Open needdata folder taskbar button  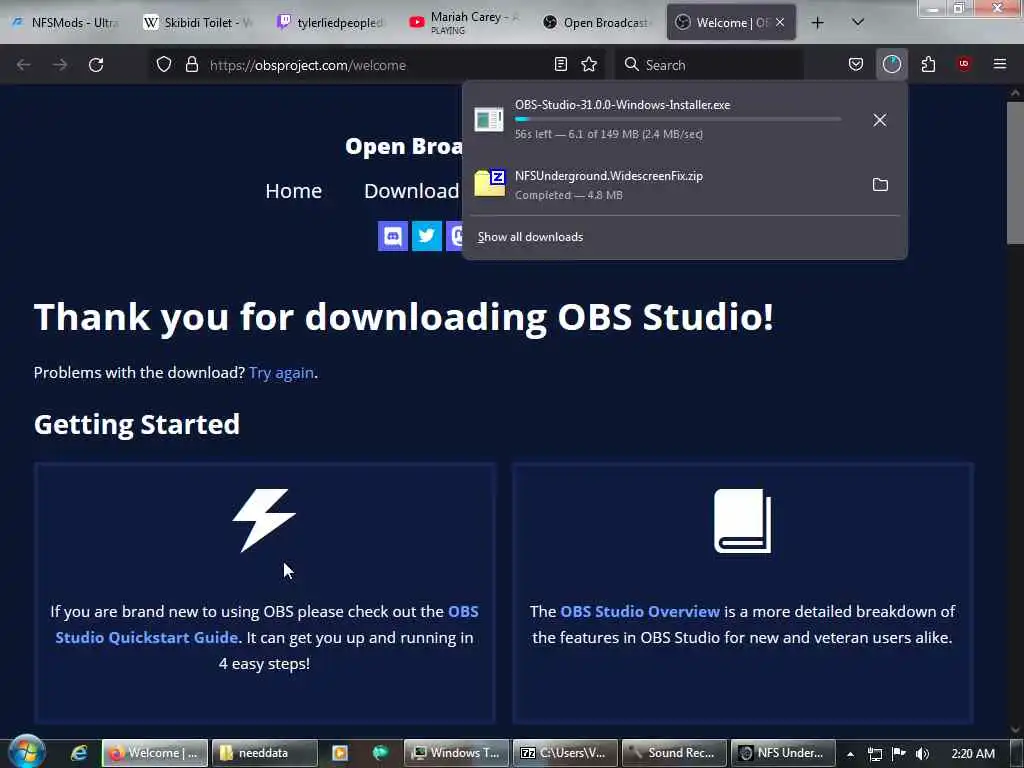click(265, 753)
